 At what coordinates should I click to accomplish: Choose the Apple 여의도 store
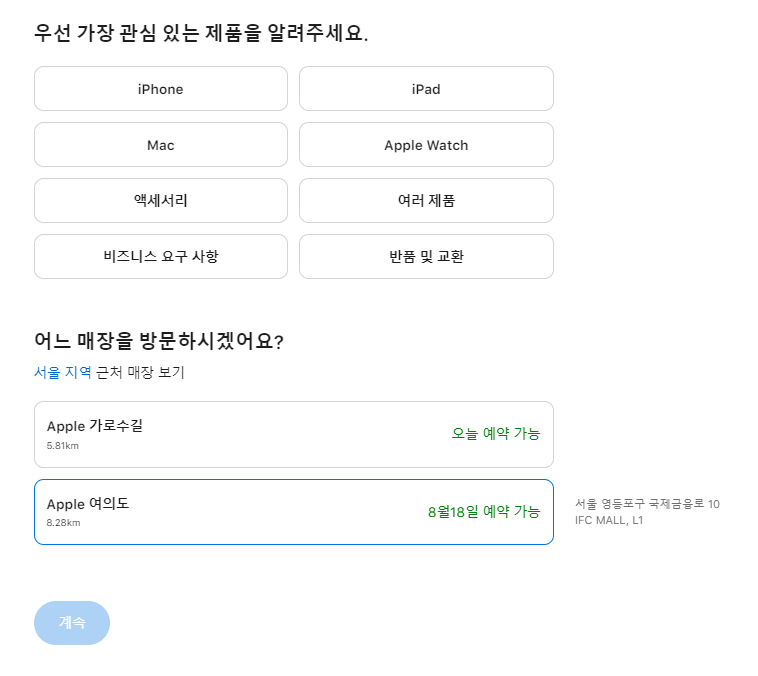(293, 512)
